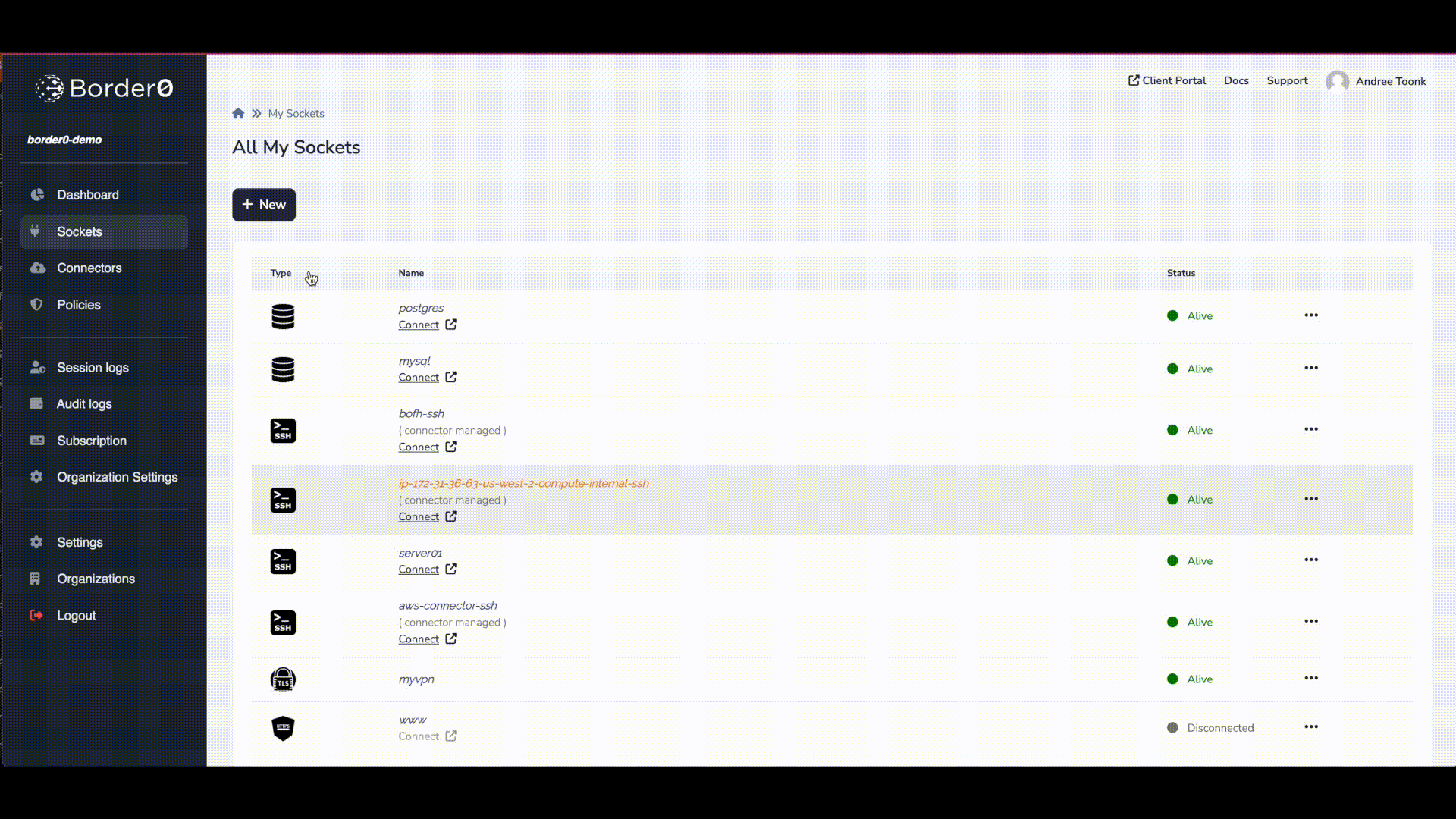This screenshot has width=1456, height=819.
Task: Click the server01 SSH socket icon
Action: click(x=283, y=561)
